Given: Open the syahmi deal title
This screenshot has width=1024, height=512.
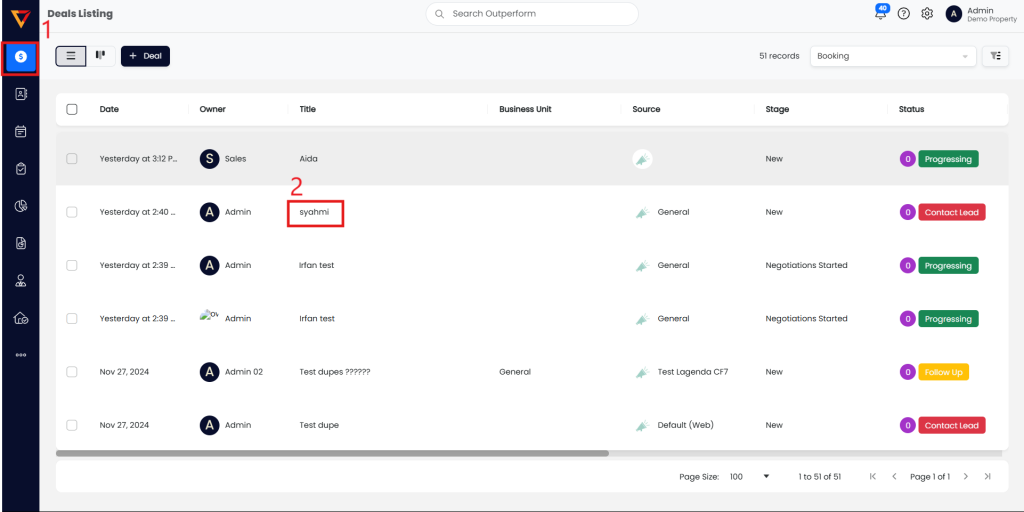Looking at the screenshot, I should click(x=315, y=212).
